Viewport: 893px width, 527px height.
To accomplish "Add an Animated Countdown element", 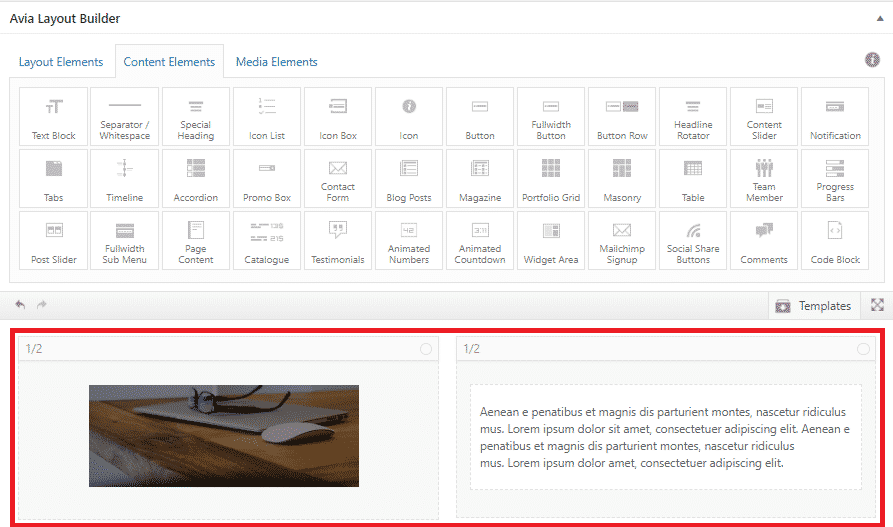I will (480, 240).
